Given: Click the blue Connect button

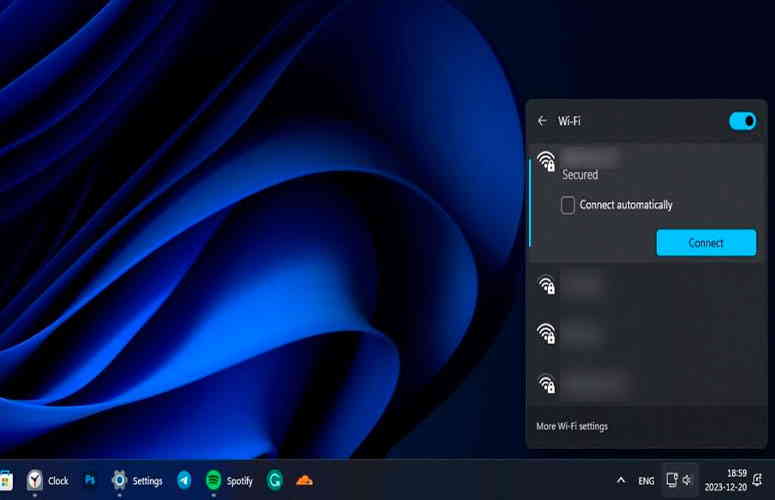Looking at the screenshot, I should [706, 243].
